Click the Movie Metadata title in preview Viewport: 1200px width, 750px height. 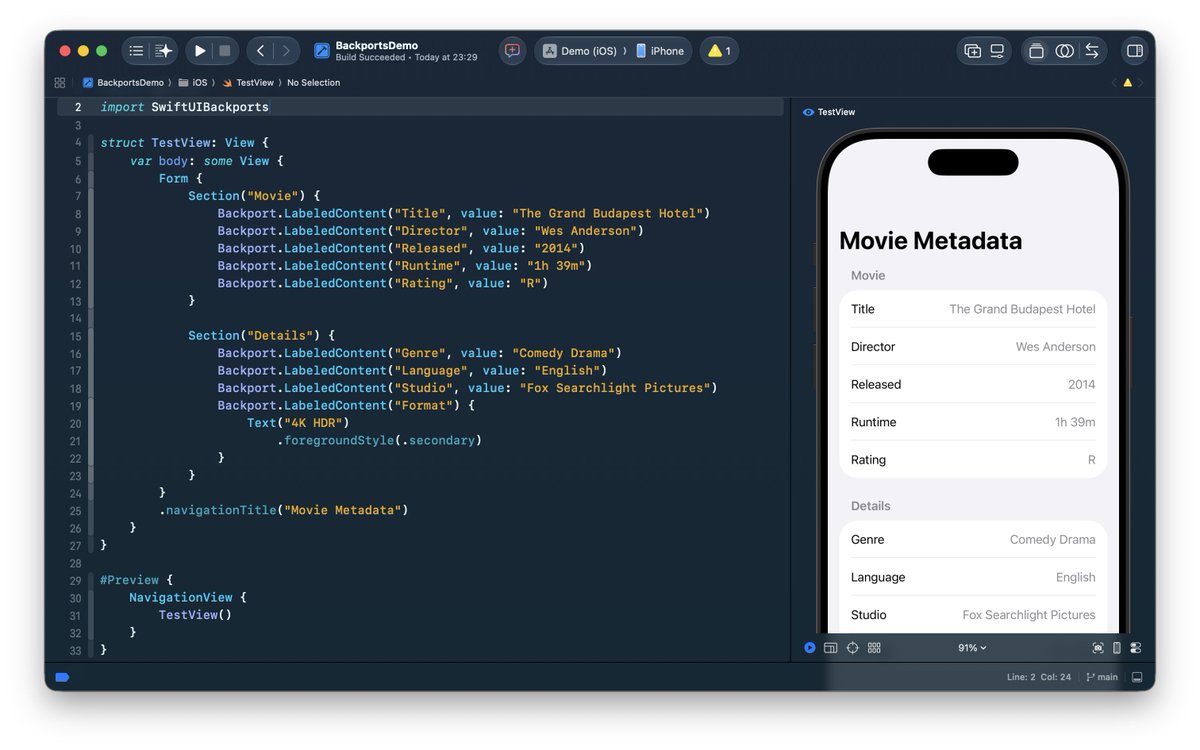pyautogui.click(x=930, y=241)
